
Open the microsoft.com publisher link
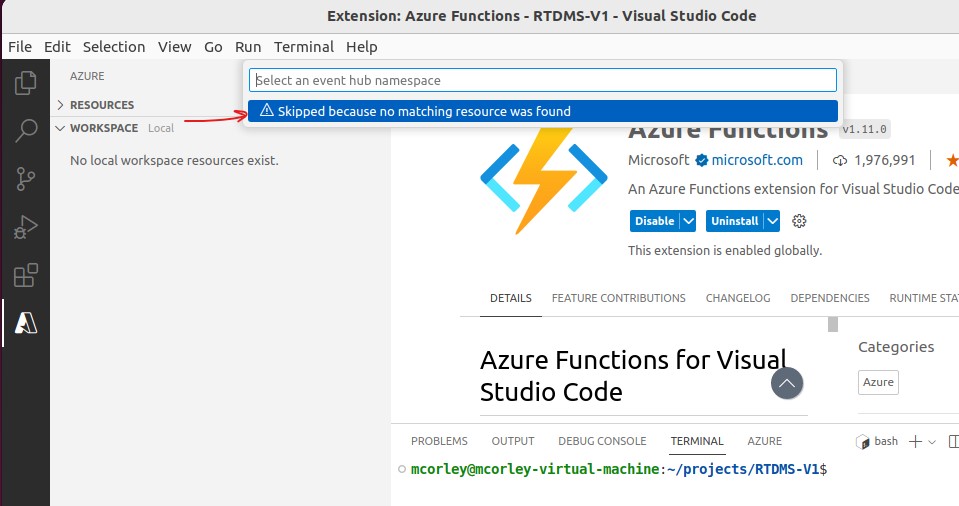coord(757,160)
